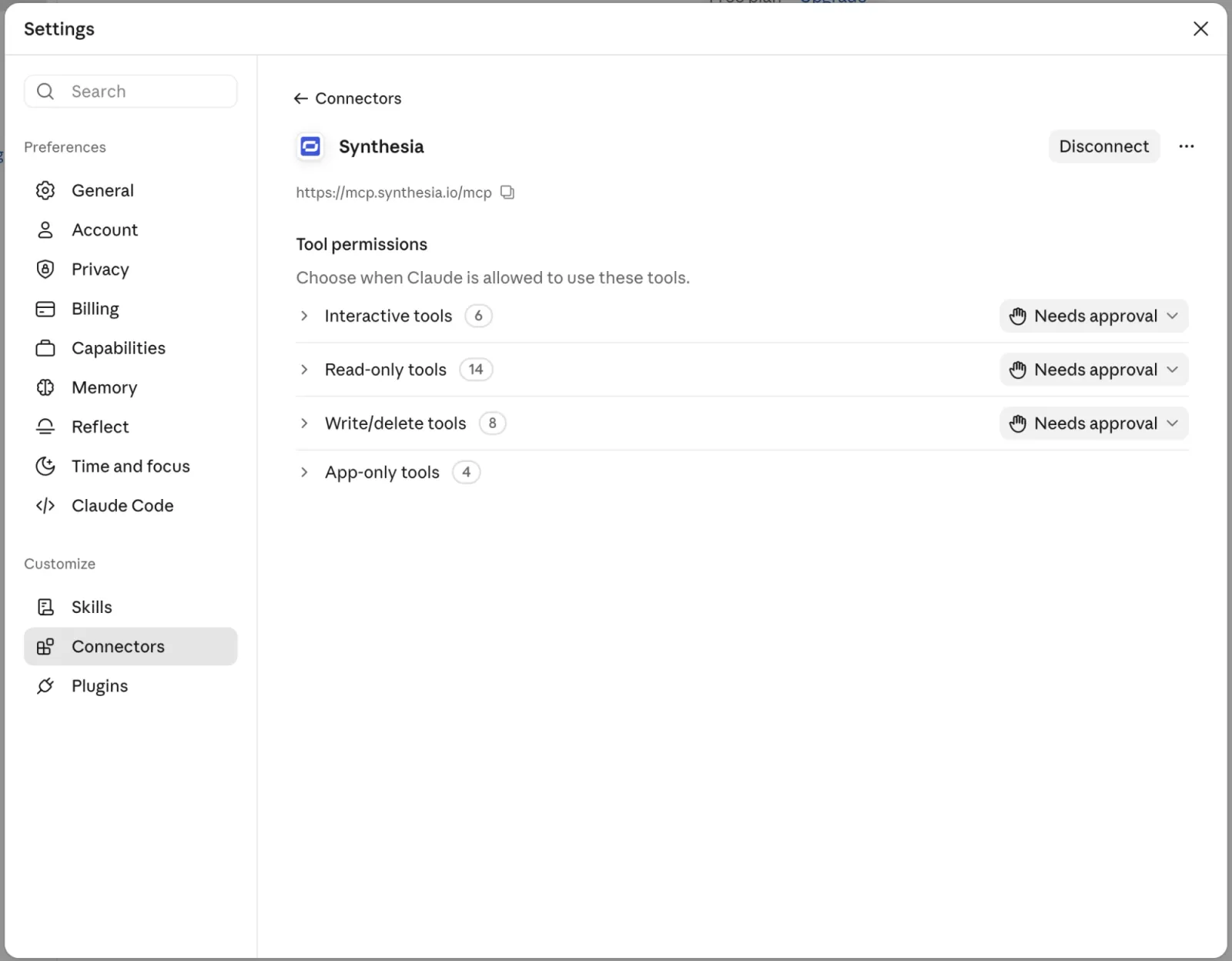The image size is (1232, 961).
Task: Select Reflect in sidebar
Action: 131,427
